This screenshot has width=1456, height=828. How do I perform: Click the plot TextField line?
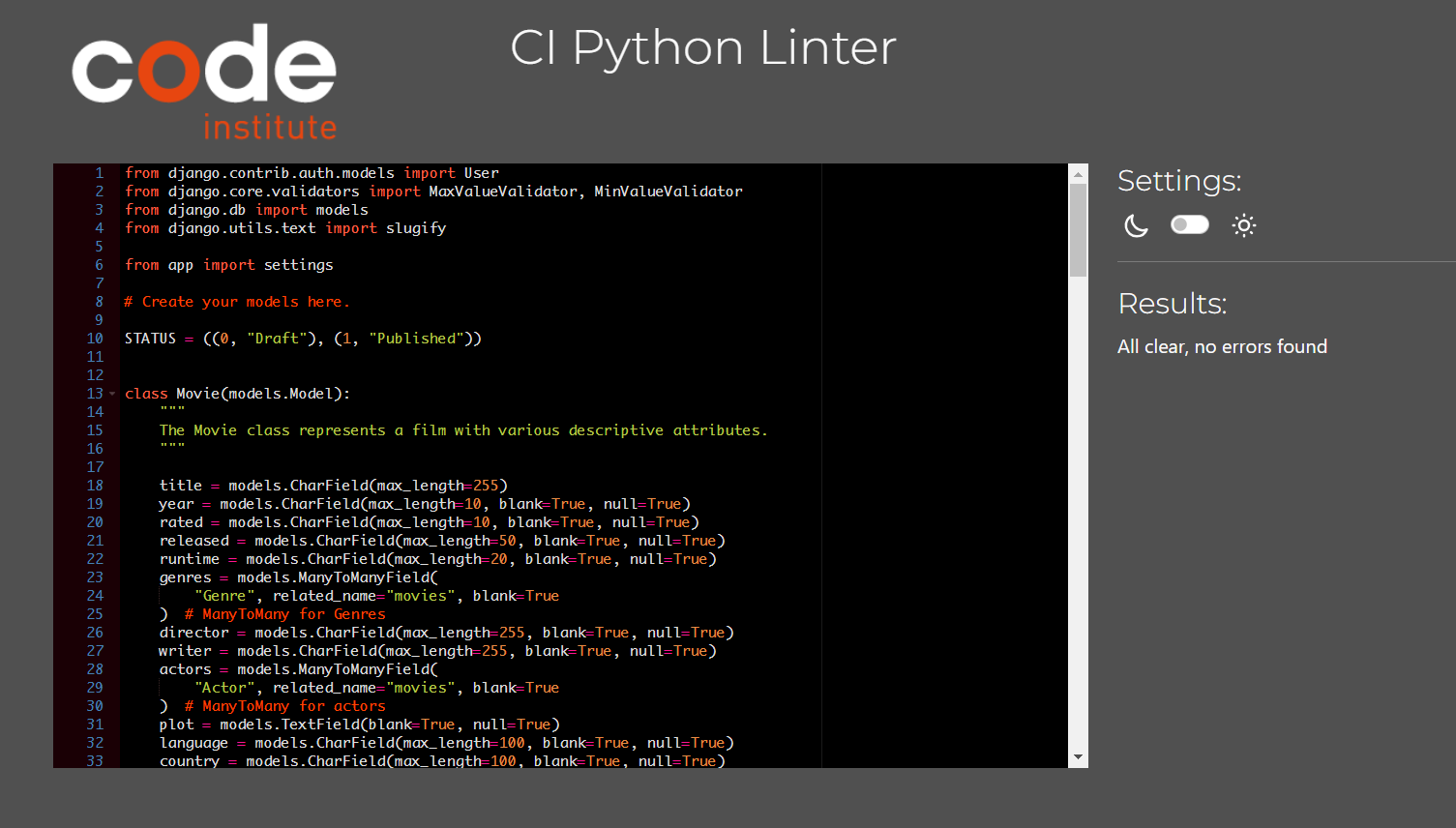coord(359,724)
